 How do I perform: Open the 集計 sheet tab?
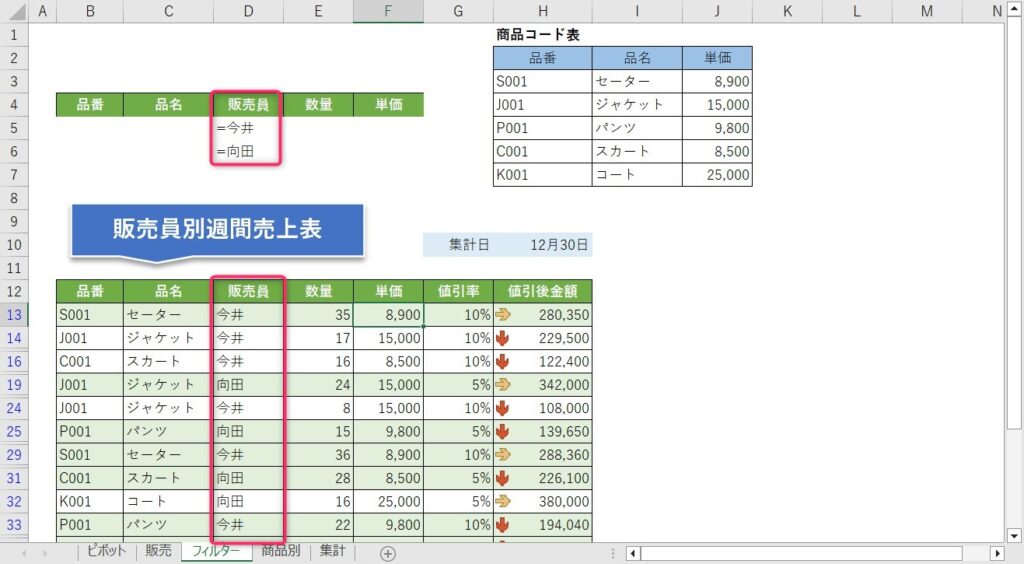(x=332, y=551)
